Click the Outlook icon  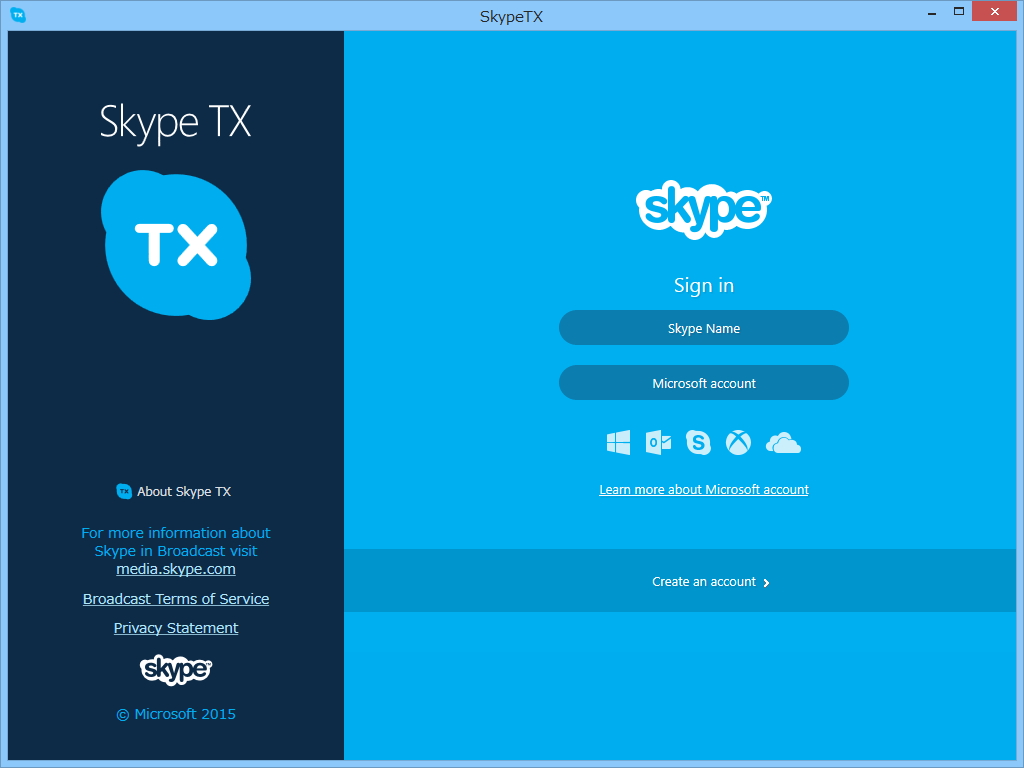(x=658, y=442)
